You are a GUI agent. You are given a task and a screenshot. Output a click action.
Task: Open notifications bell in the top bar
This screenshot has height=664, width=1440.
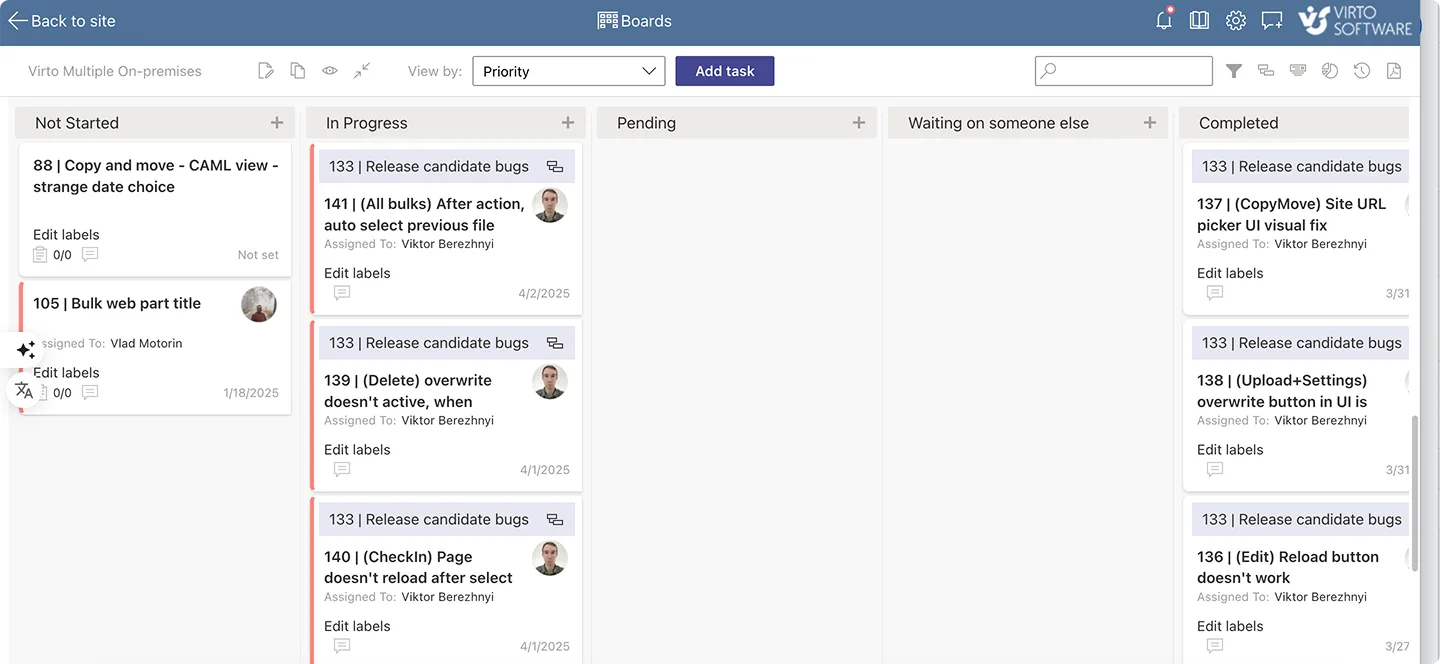pos(1163,19)
